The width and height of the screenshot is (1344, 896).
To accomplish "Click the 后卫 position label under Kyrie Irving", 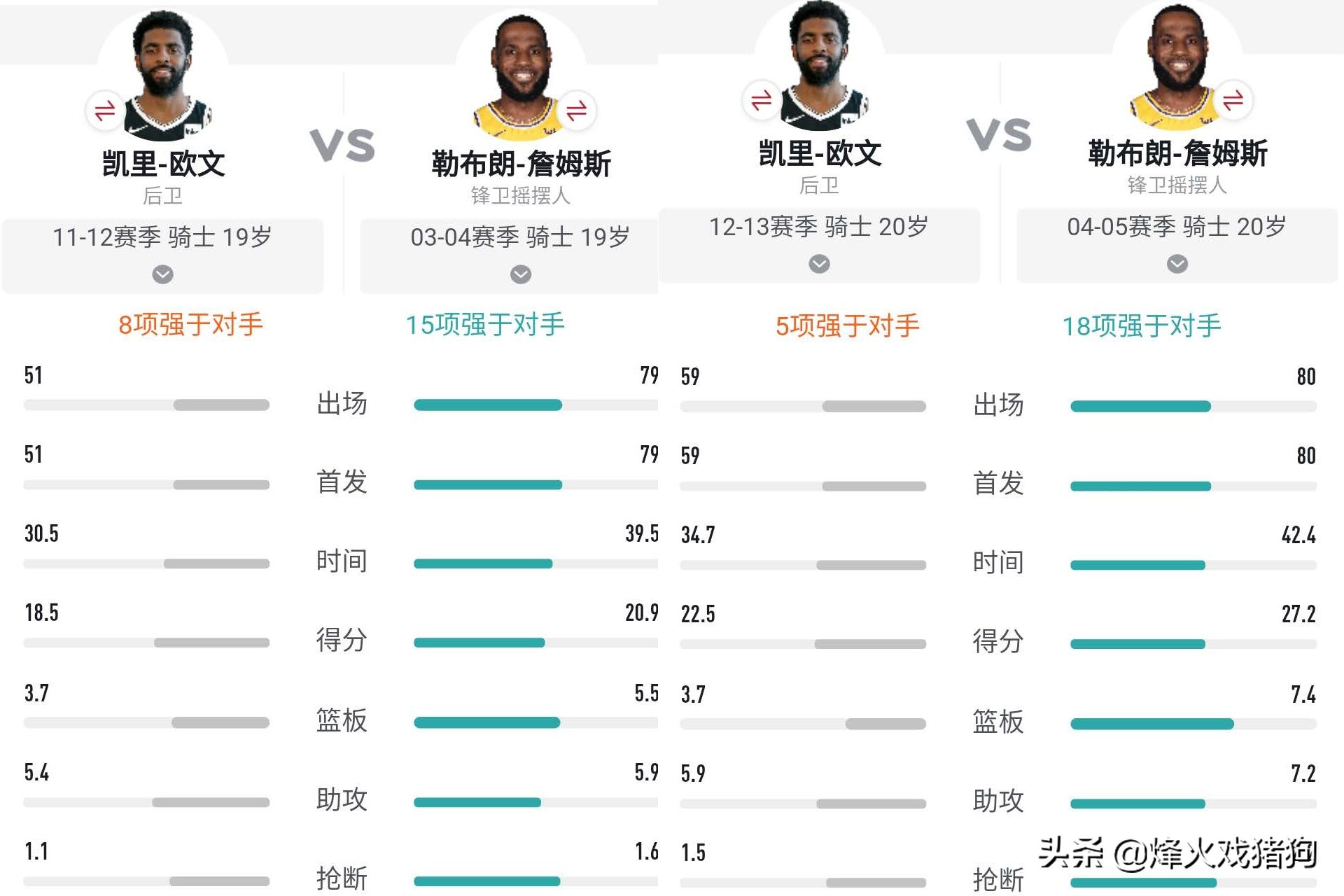I will 161,196.
